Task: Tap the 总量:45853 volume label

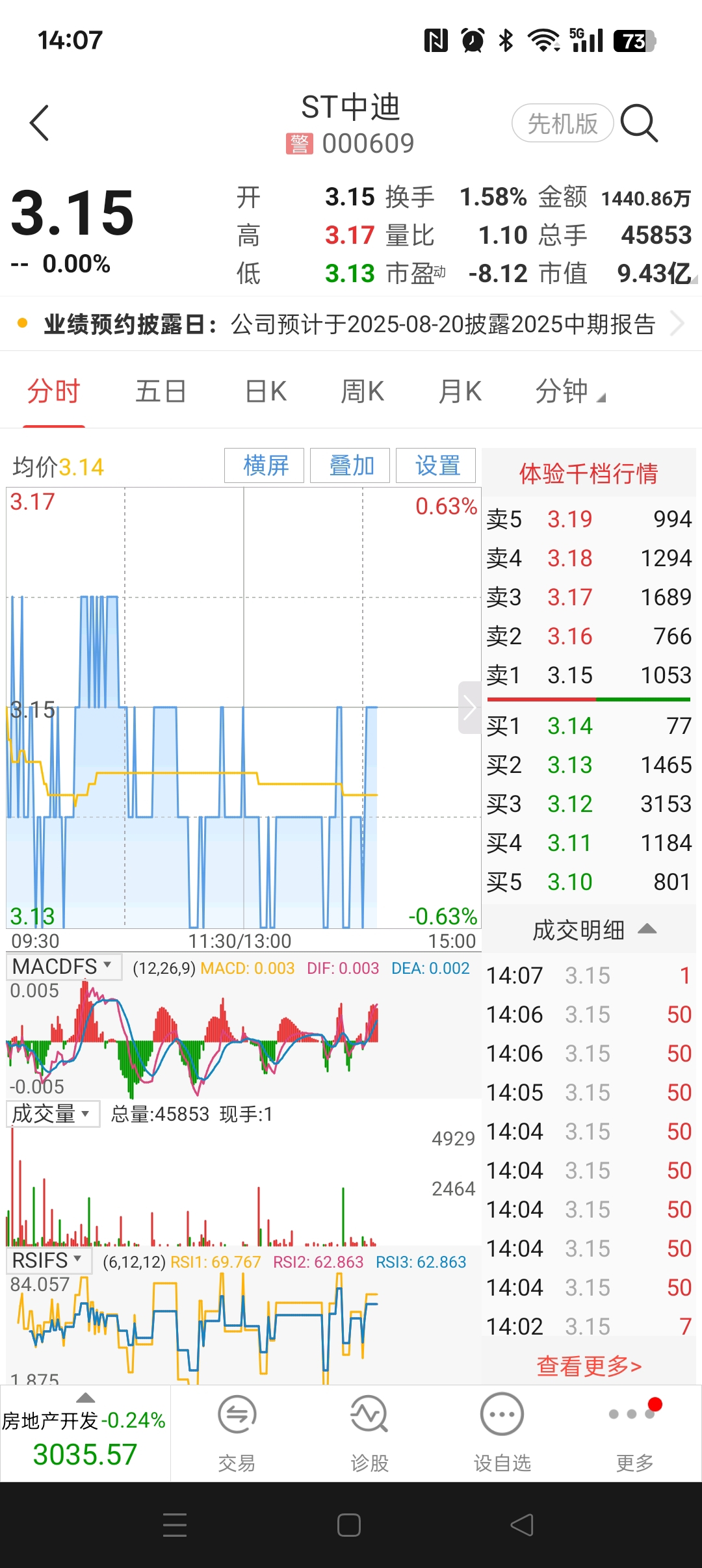Action: coord(160,1114)
